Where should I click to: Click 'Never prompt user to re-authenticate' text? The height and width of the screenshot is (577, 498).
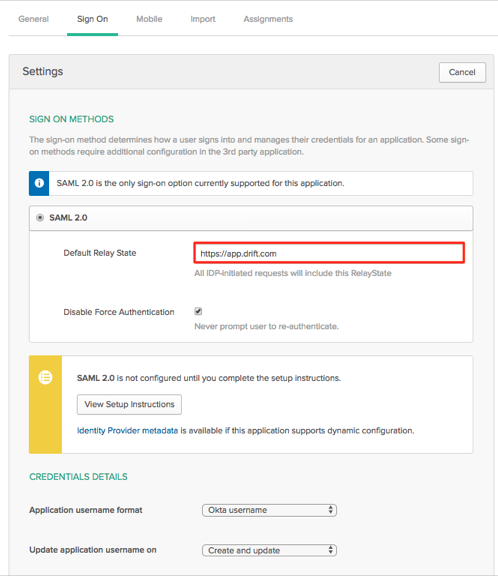pyautogui.click(x=266, y=326)
